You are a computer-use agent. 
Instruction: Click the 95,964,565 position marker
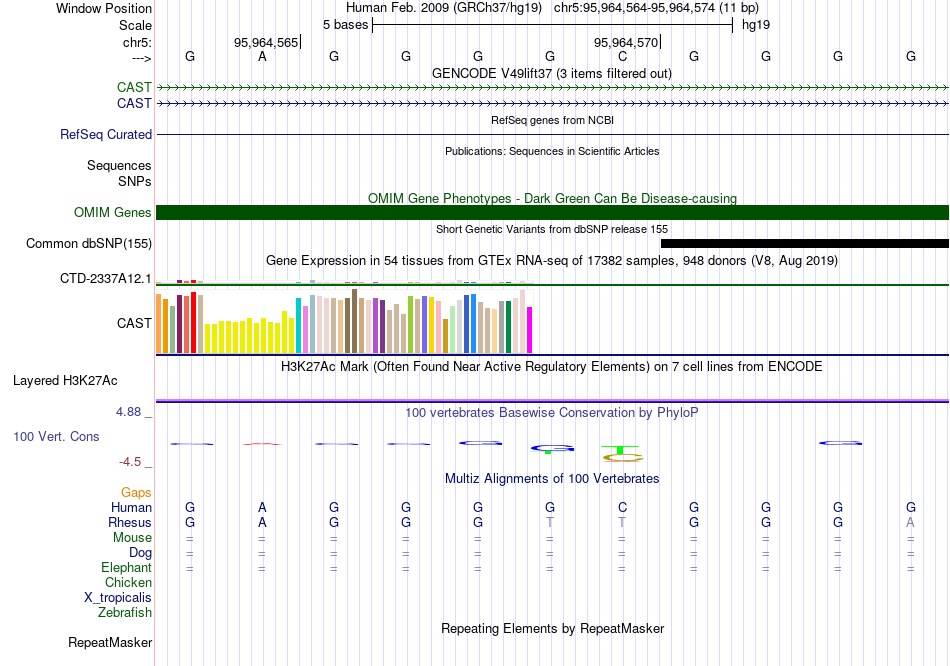point(267,42)
